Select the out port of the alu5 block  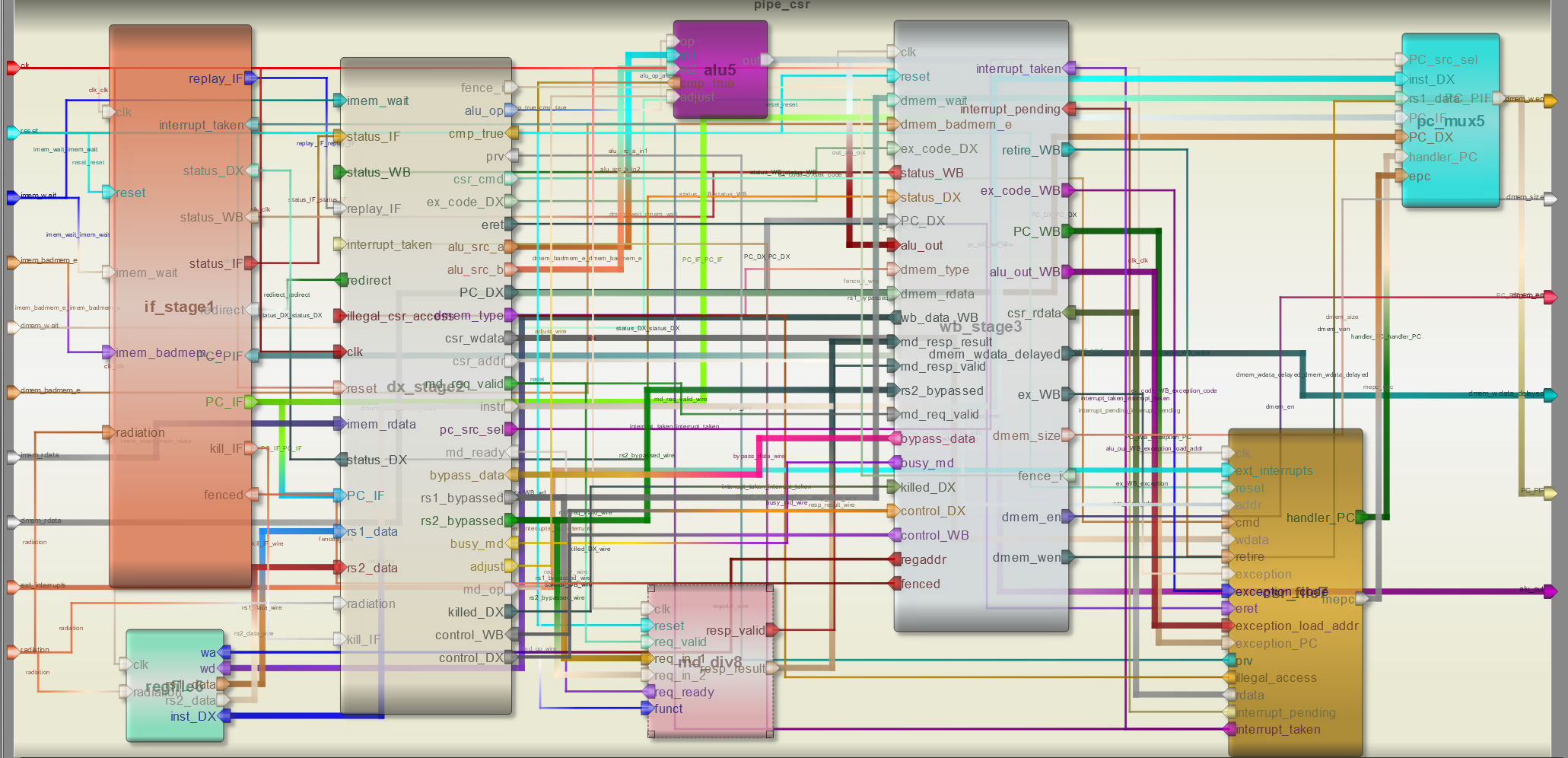pos(767,60)
